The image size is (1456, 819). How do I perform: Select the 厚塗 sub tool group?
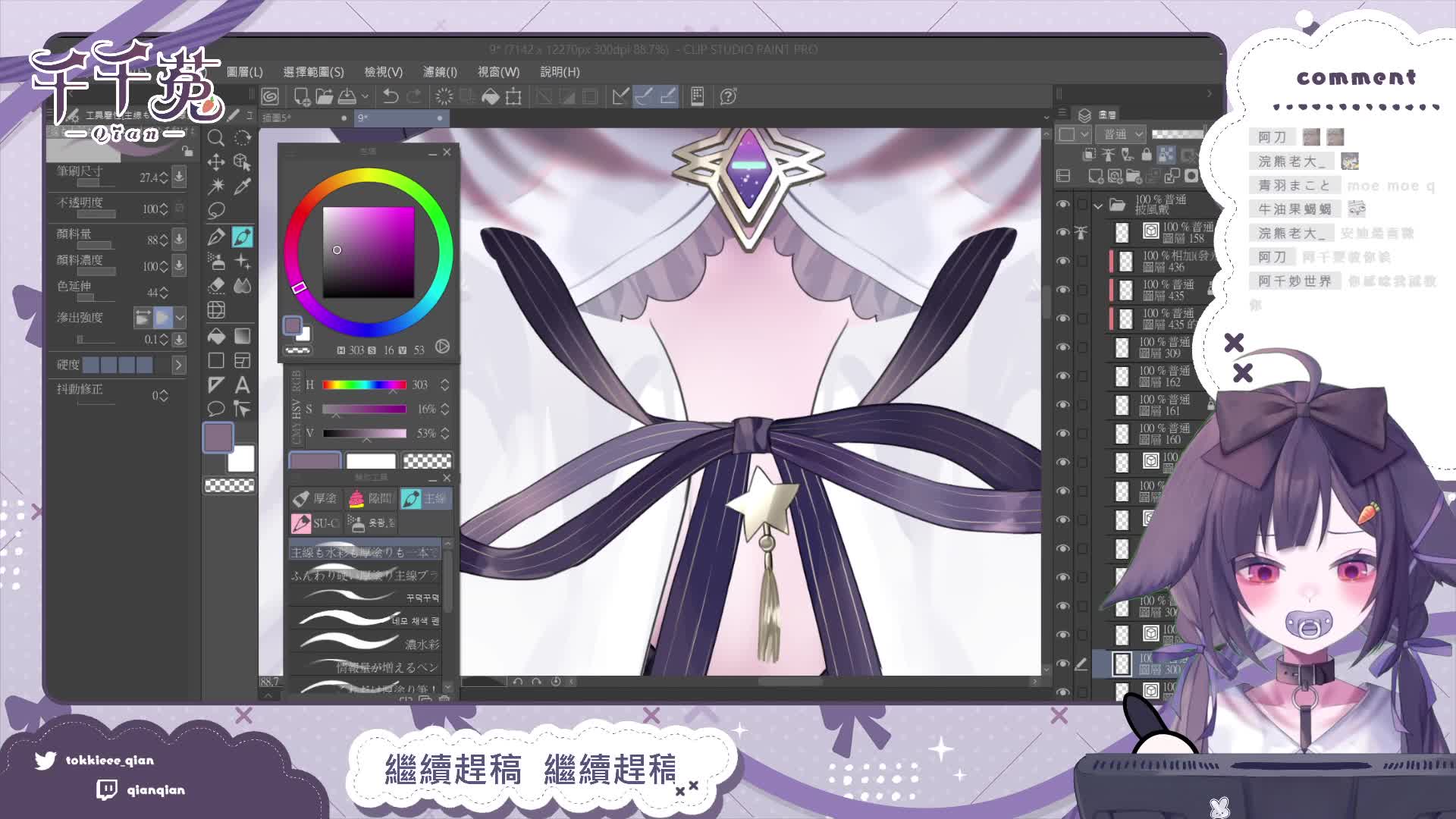315,498
